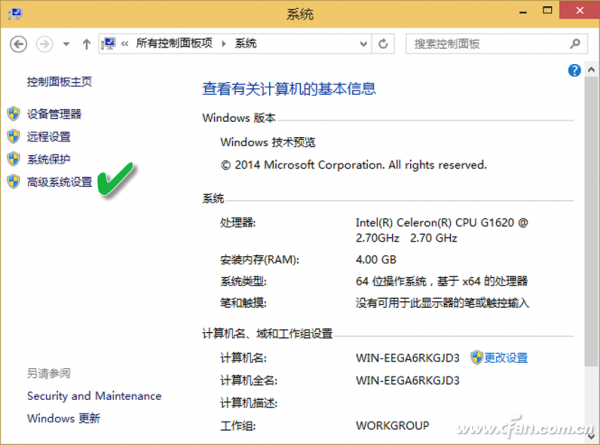Viewport: 600px width, 445px height.
Task: Go up one level with the Up arrow
Action: [x=86, y=44]
